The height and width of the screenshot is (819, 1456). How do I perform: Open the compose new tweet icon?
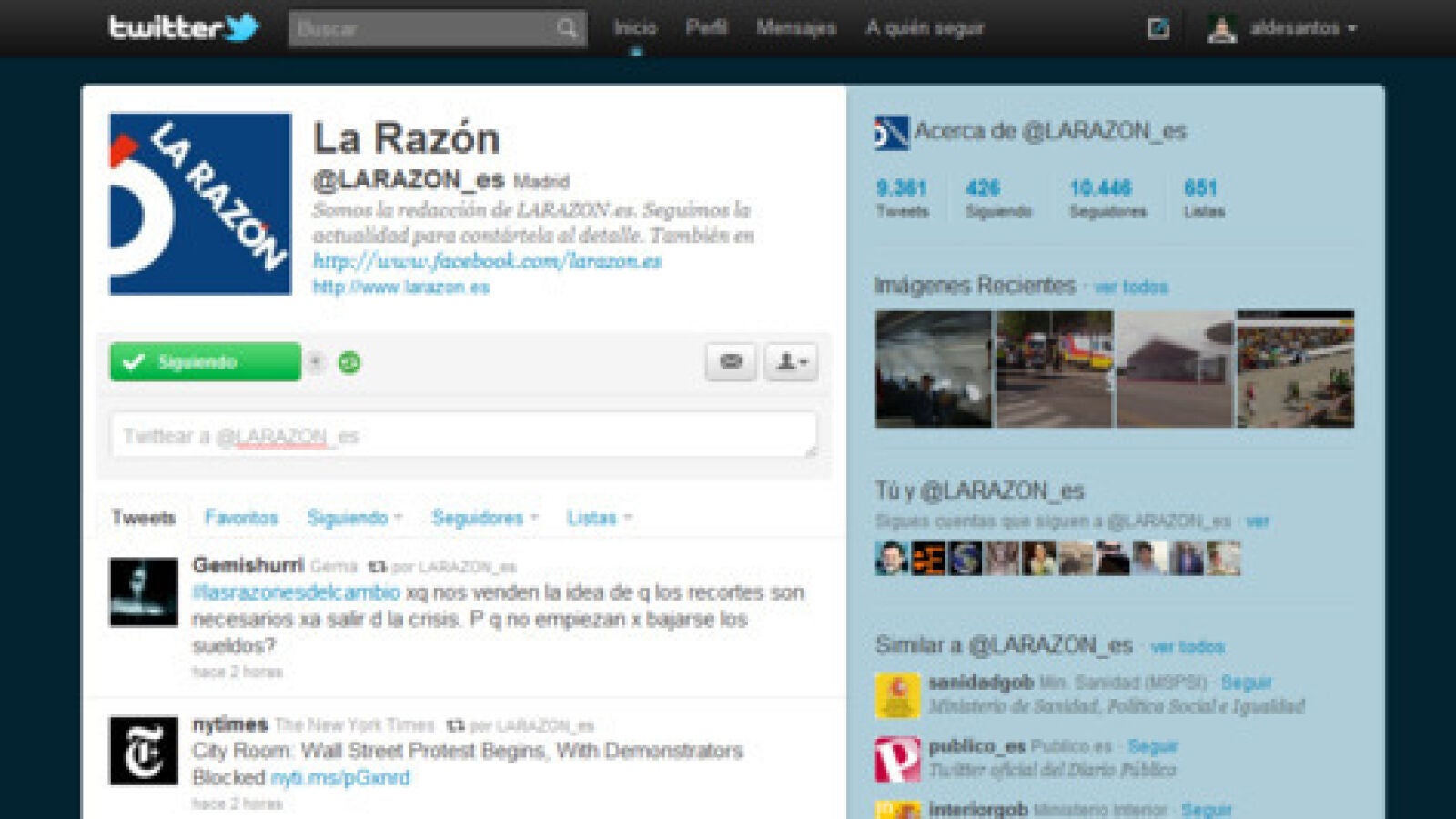[x=1158, y=28]
